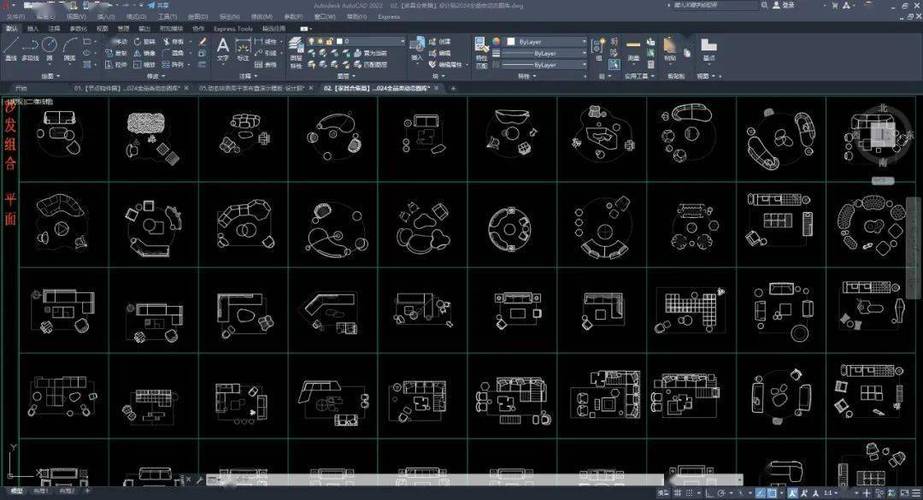923x500 pixels.
Task: Open the Express Tools ribbon tab
Action: point(232,28)
